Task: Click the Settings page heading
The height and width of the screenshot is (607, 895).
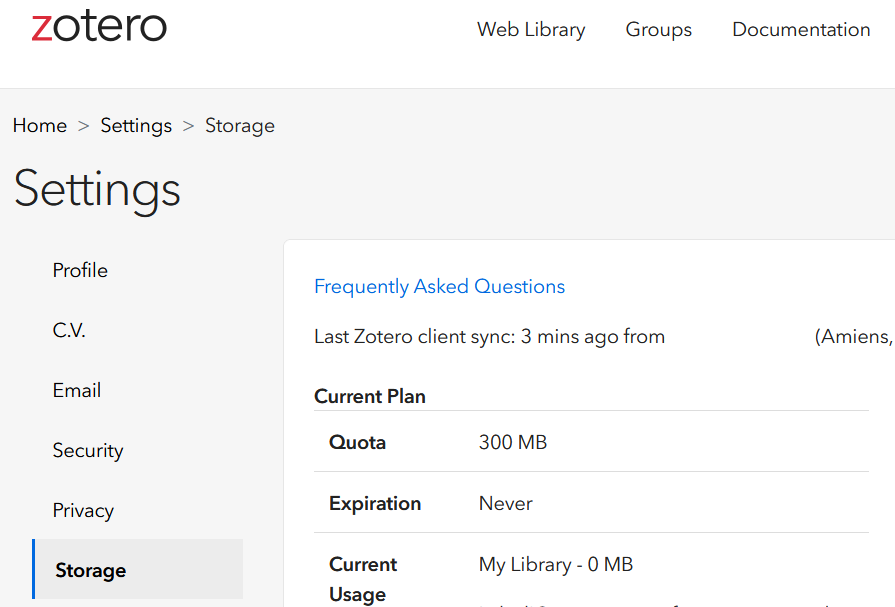Action: (x=97, y=190)
